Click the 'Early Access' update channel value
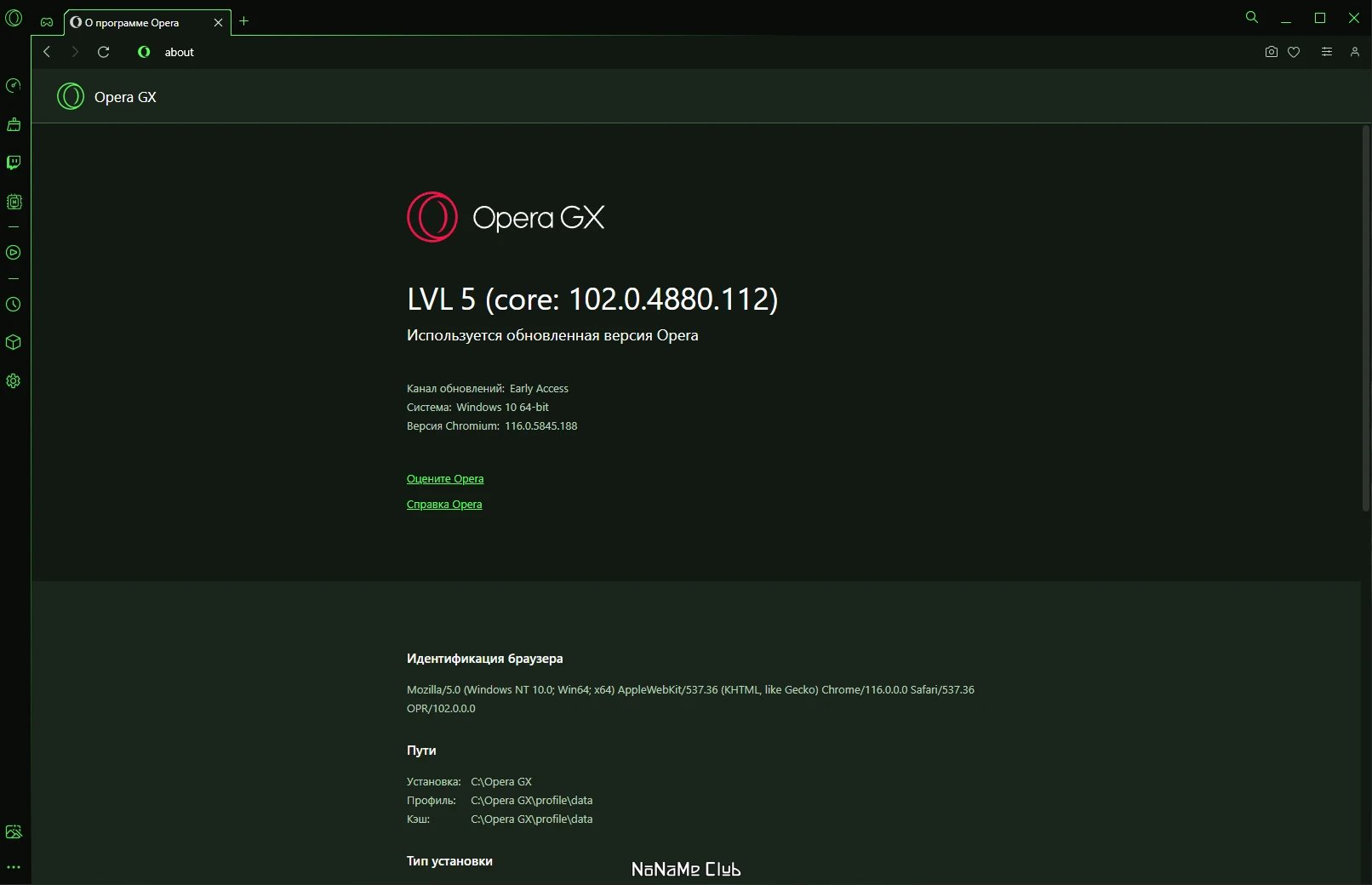 (539, 388)
